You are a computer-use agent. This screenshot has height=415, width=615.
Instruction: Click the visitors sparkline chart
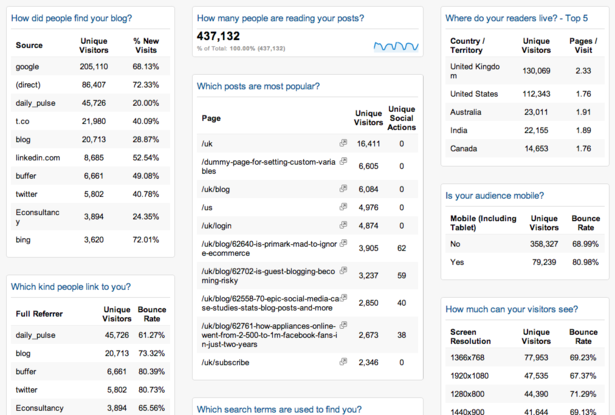click(396, 46)
